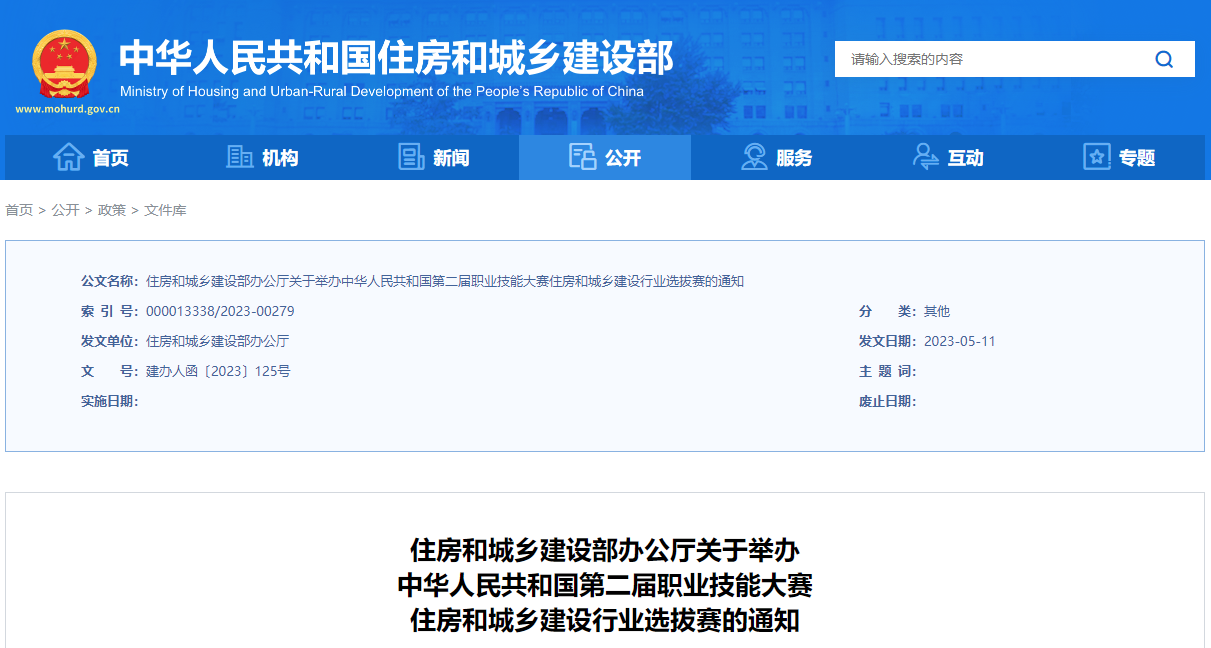Image resolution: width=1211 pixels, height=648 pixels.
Task: Click the star badge icon beside 专题
Action: (1097, 157)
